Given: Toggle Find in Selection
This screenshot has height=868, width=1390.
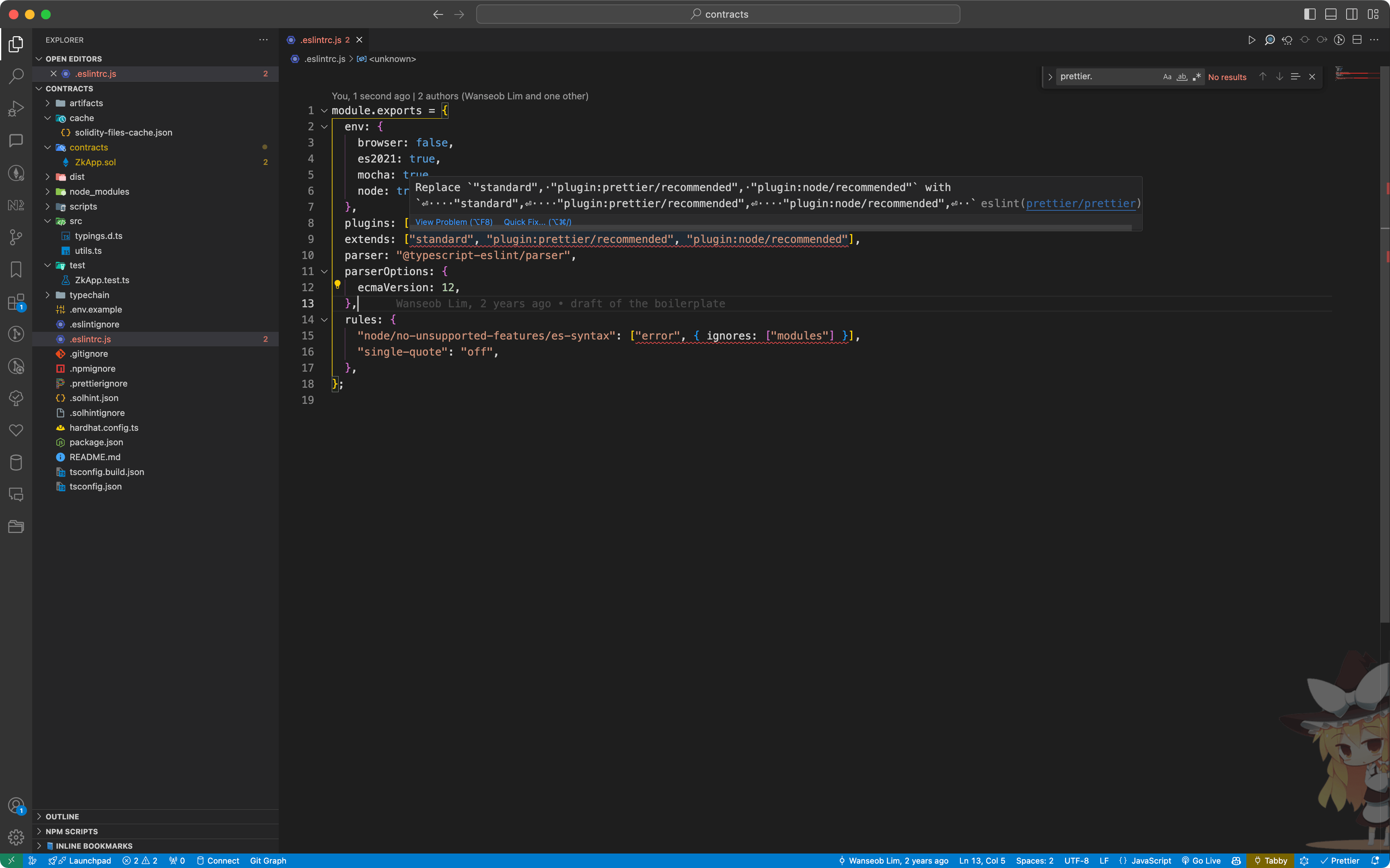Looking at the screenshot, I should point(1295,76).
